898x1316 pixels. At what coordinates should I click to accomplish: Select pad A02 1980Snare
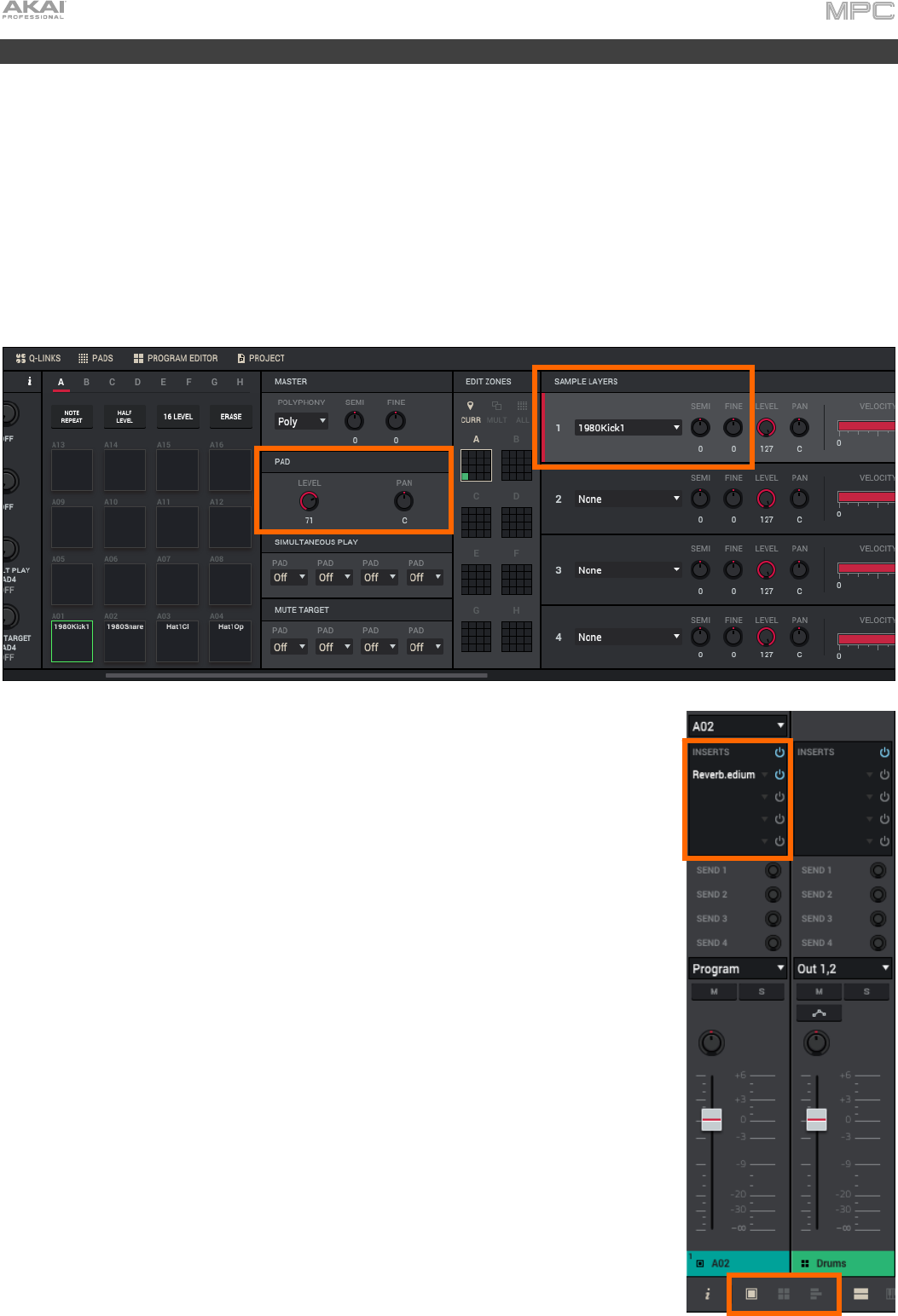pos(125,641)
